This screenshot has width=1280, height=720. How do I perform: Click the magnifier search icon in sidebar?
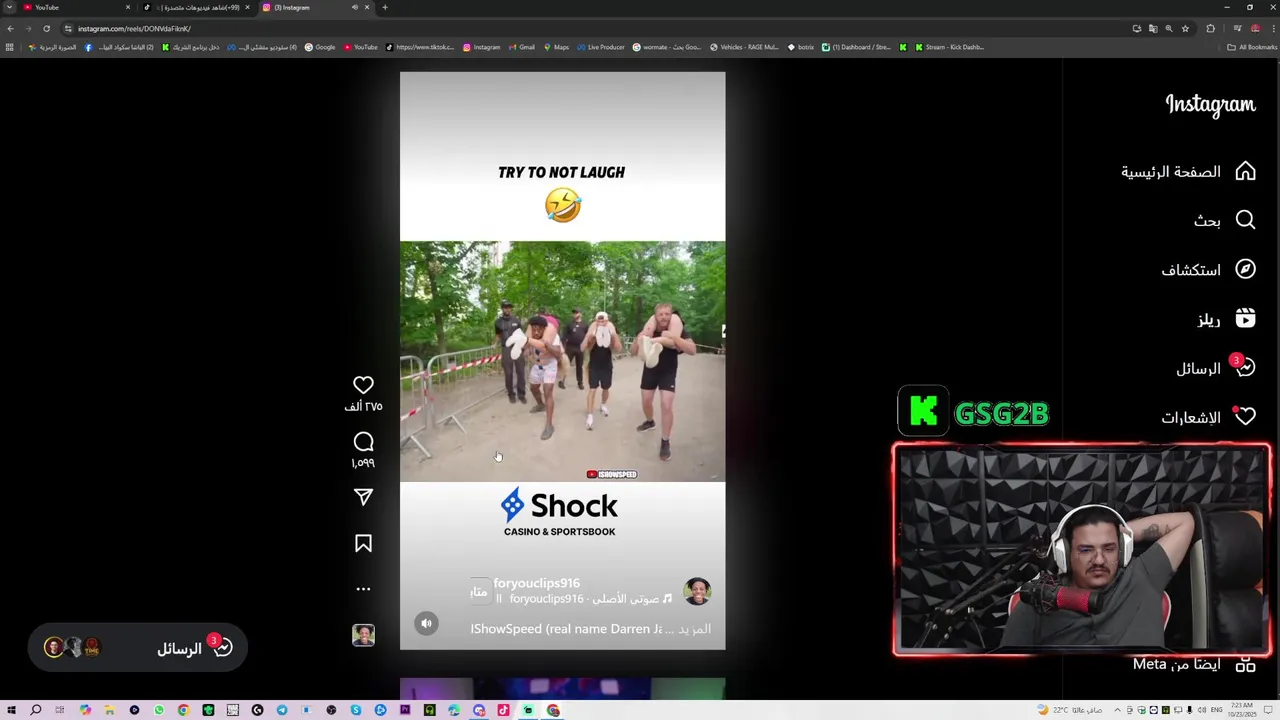coord(1245,220)
